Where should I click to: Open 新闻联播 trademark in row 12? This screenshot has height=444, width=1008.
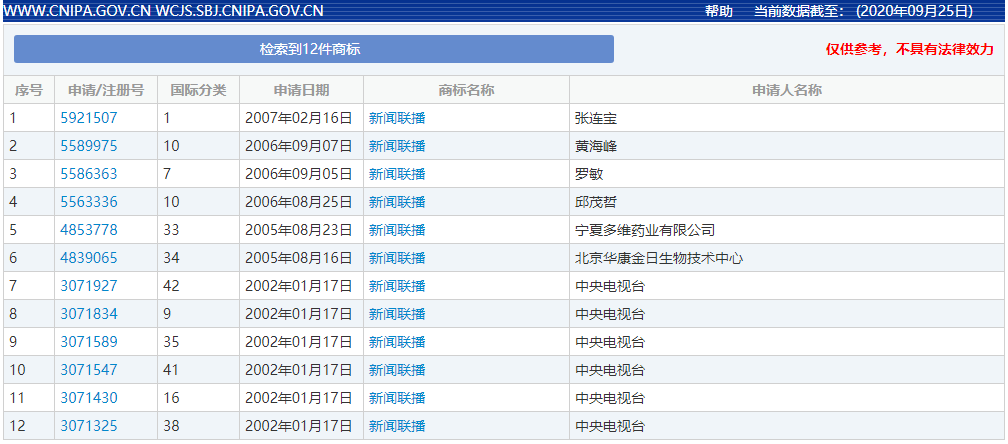click(x=397, y=425)
